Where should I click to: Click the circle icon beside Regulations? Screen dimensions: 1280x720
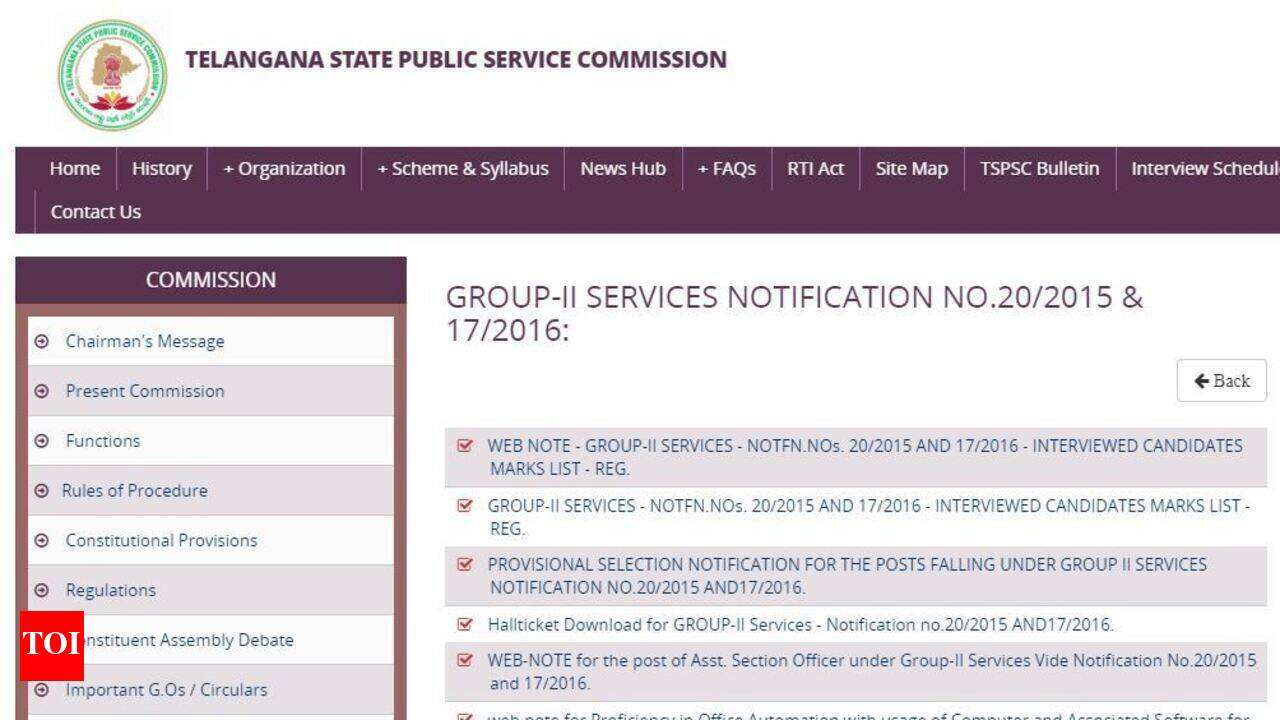click(x=42, y=591)
